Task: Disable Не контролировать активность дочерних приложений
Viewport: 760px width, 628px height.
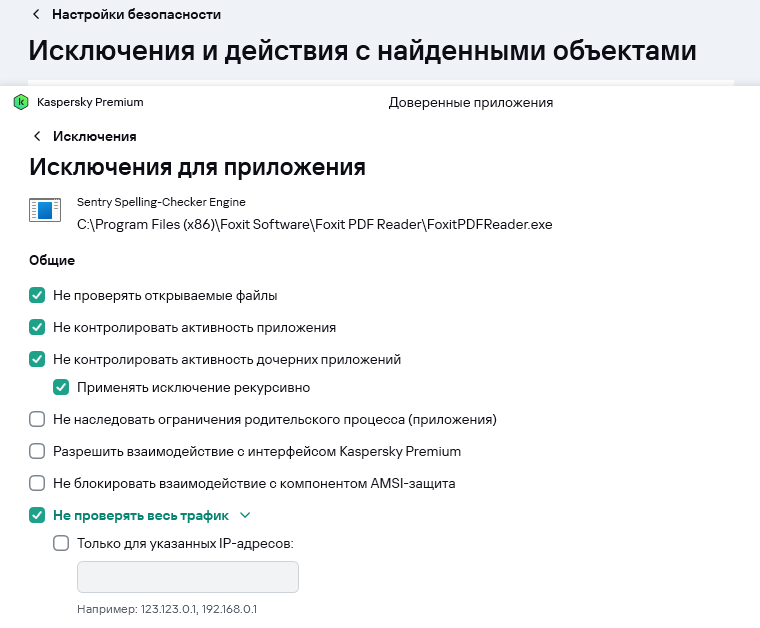Action: (37, 359)
